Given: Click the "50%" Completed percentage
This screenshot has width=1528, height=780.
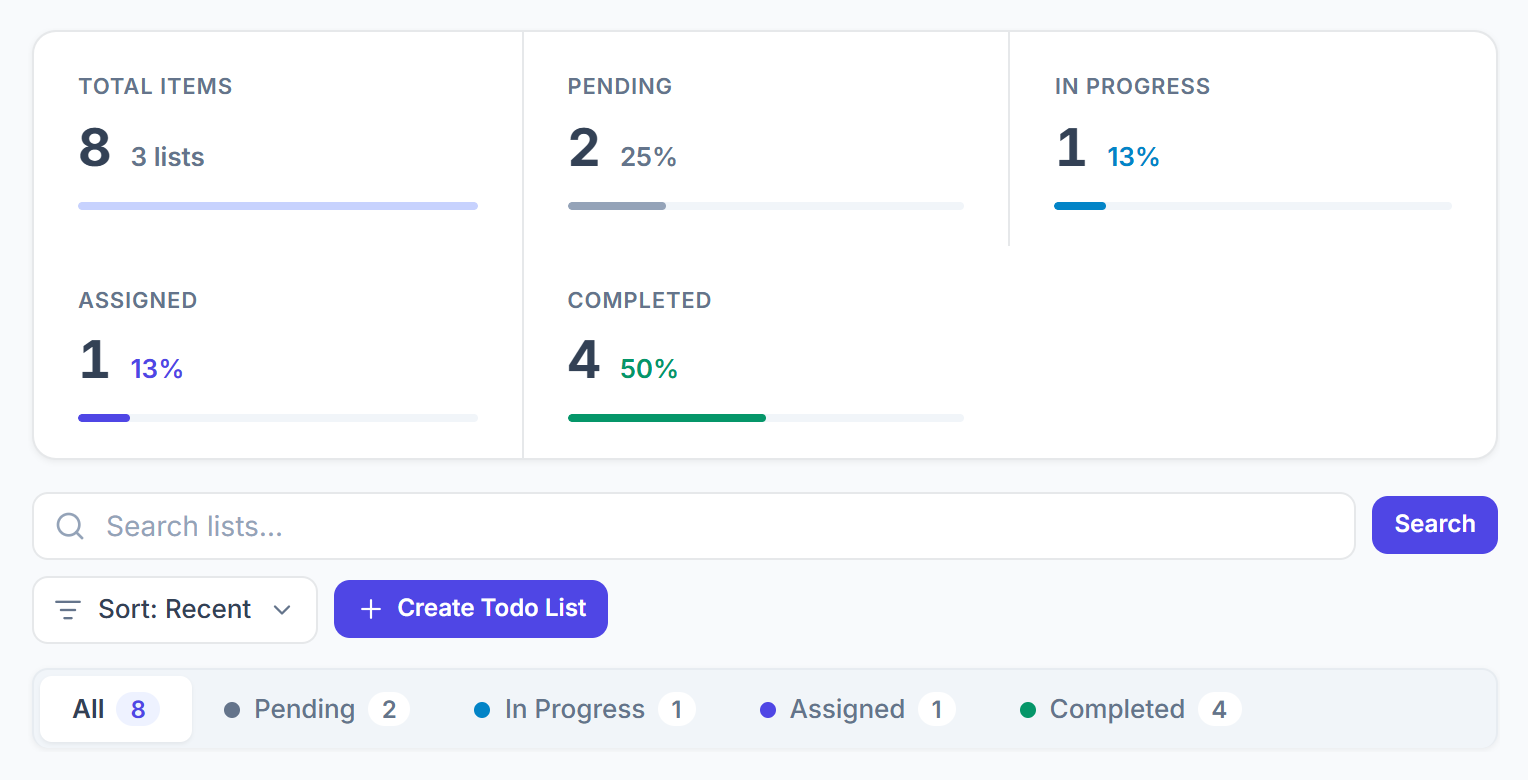Looking at the screenshot, I should point(649,369).
